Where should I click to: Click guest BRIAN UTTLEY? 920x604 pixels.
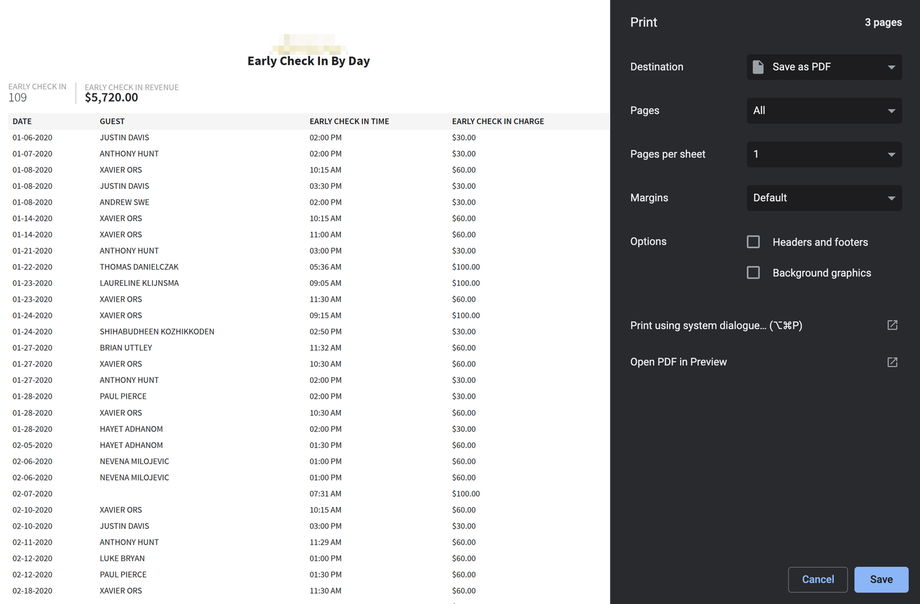pyautogui.click(x=126, y=348)
